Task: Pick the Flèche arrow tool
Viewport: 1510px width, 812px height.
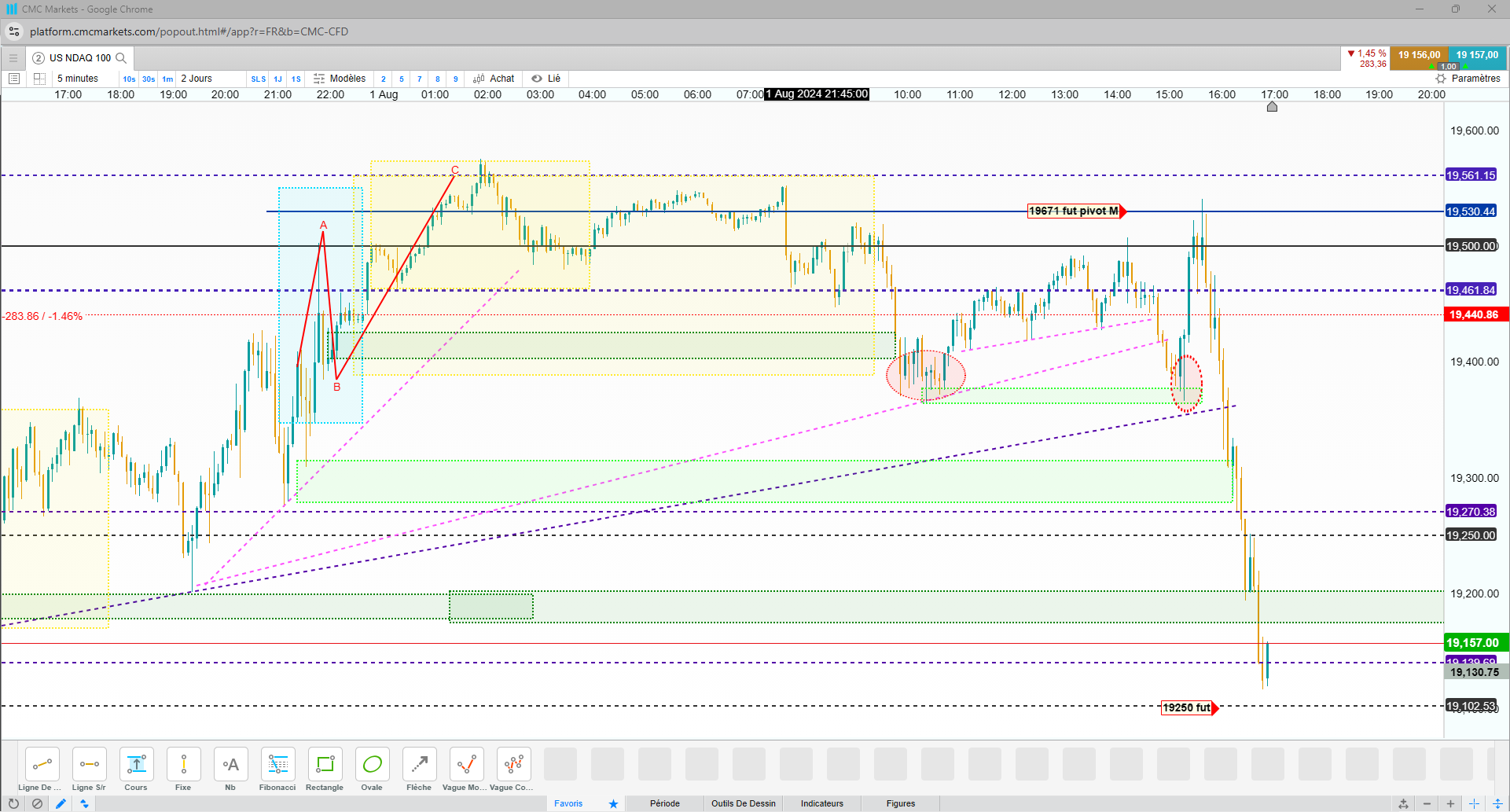Action: [x=419, y=770]
